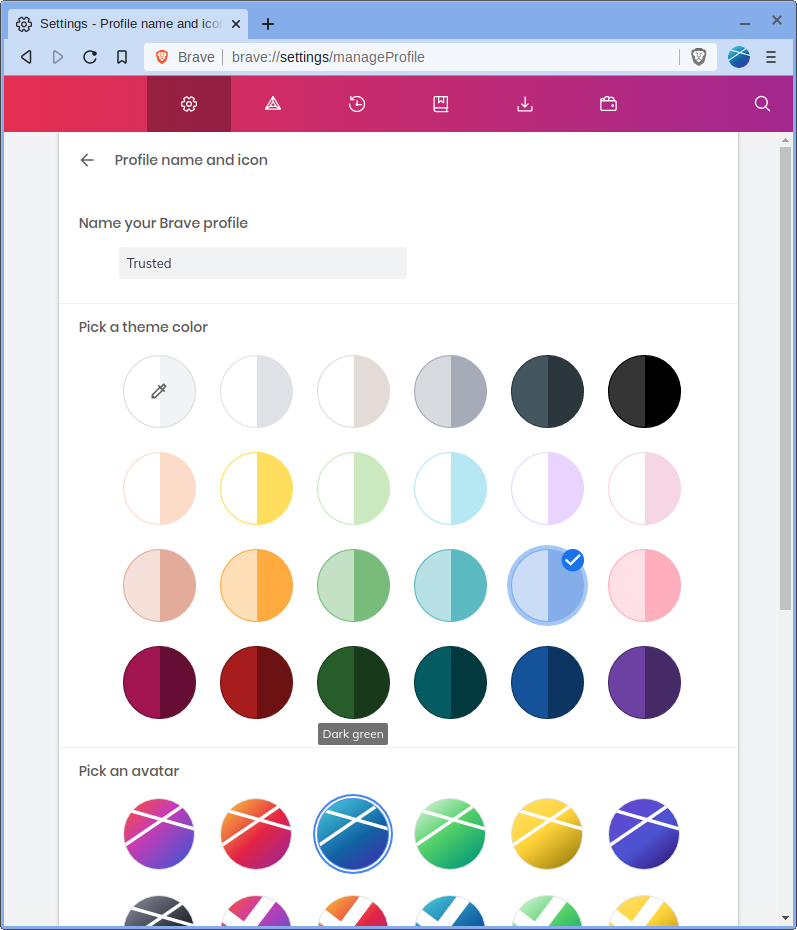Bookmark this page from the toolbar
The image size is (797, 930).
click(x=122, y=57)
